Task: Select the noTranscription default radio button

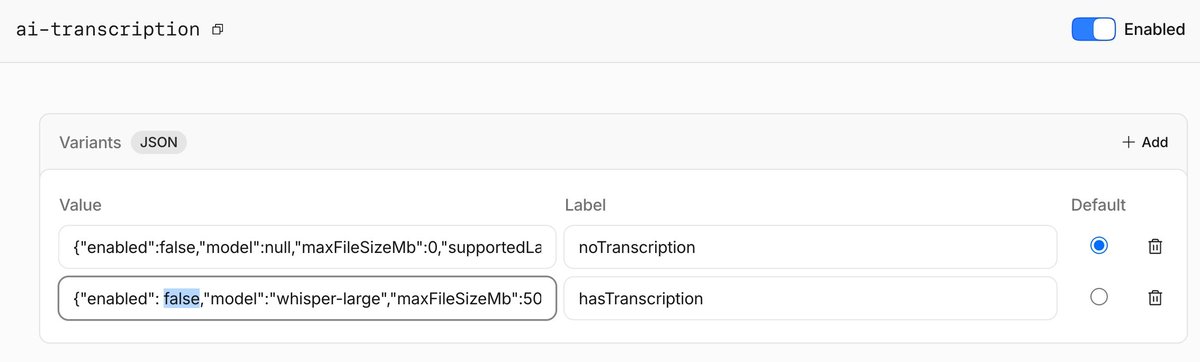Action: pyautogui.click(x=1099, y=246)
